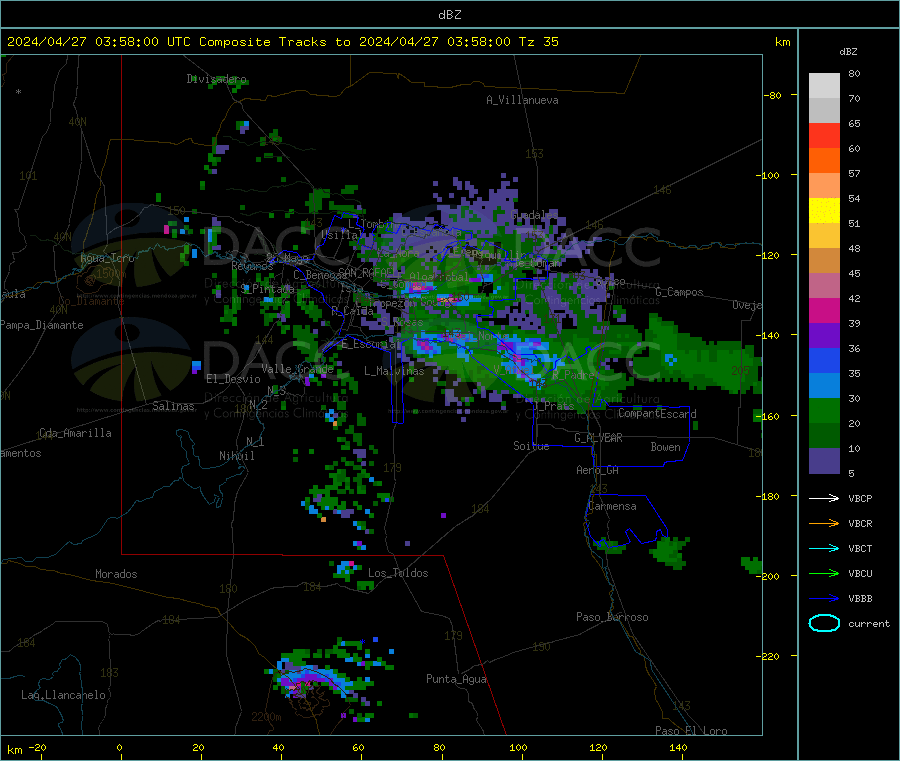The width and height of the screenshot is (900, 761).
Task: Click the Soitue map label
Action: point(531,446)
